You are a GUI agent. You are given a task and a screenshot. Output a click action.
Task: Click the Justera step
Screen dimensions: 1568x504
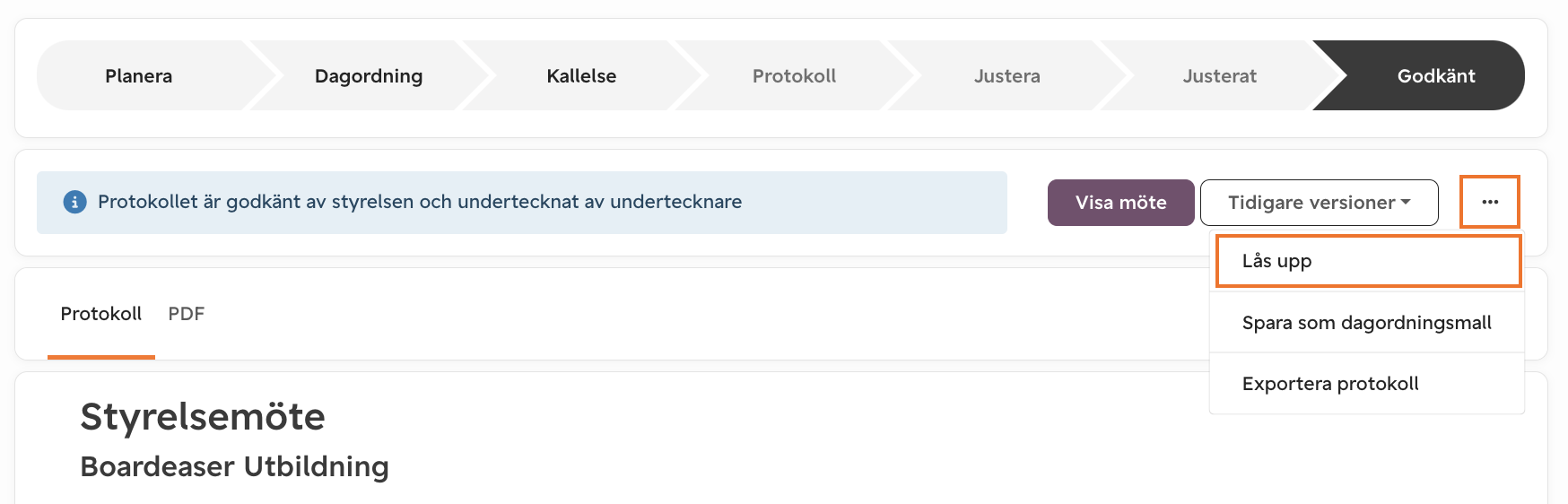tap(1007, 75)
